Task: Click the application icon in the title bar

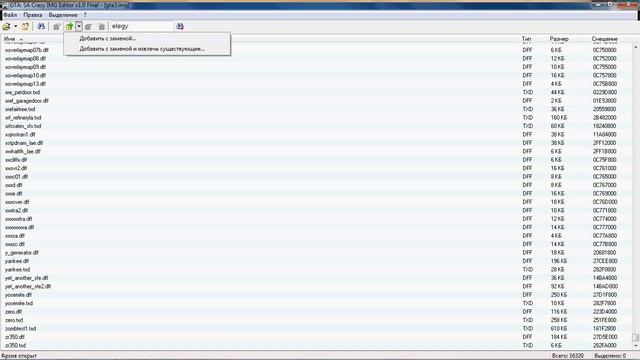Action: [x=4, y=5]
